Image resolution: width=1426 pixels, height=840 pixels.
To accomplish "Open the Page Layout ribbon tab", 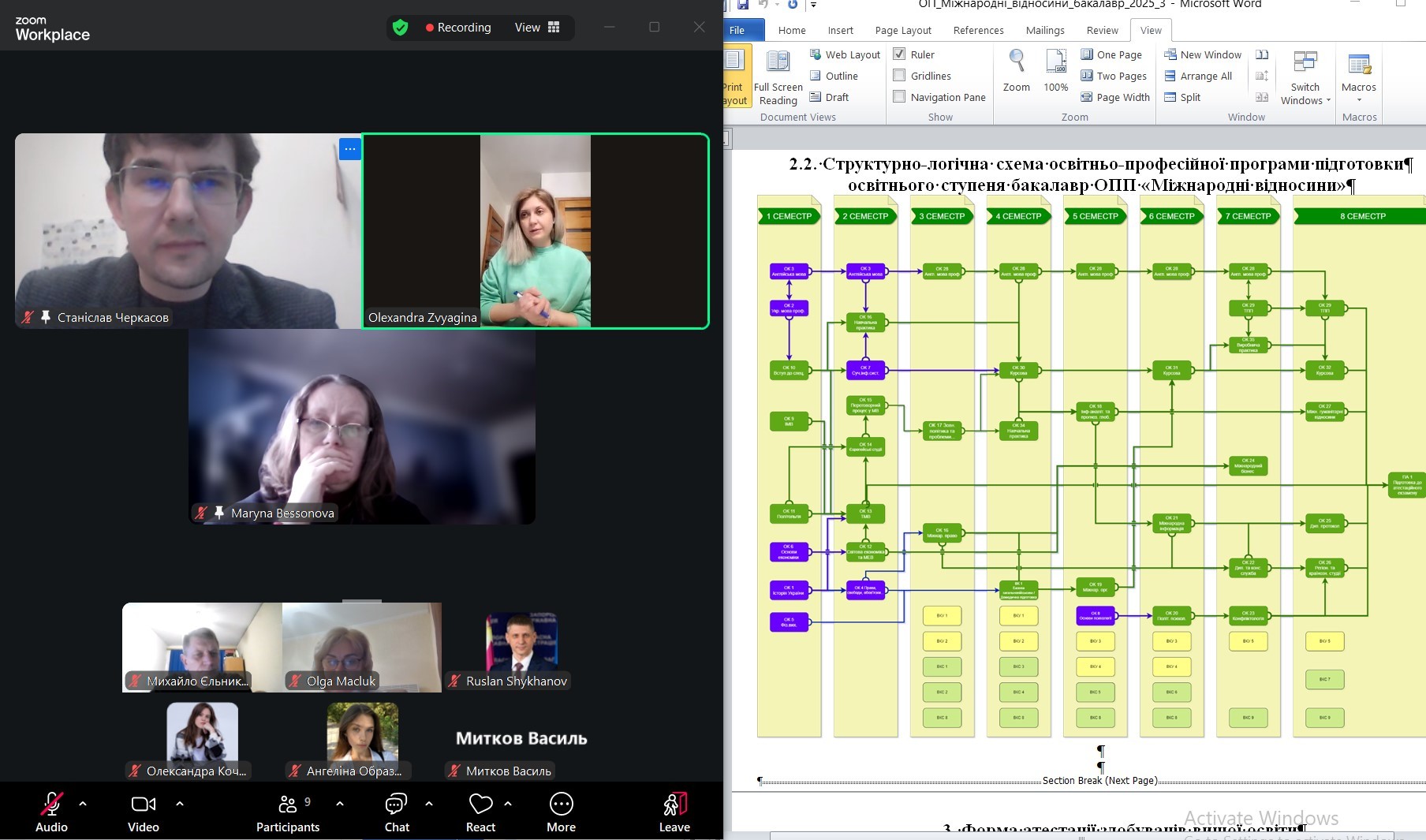I will [x=902, y=30].
